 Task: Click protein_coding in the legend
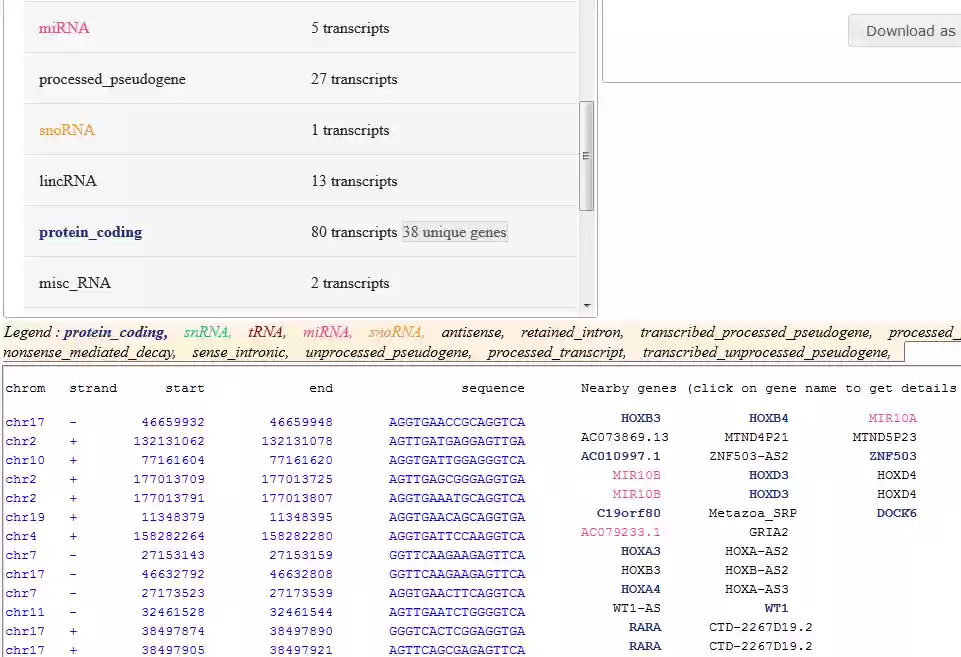tap(115, 332)
